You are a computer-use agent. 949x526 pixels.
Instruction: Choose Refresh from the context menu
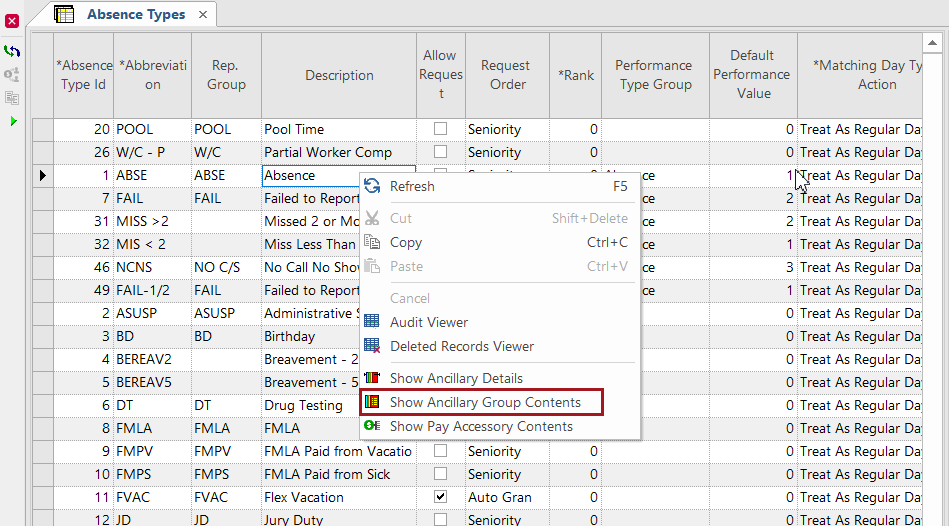coord(500,186)
